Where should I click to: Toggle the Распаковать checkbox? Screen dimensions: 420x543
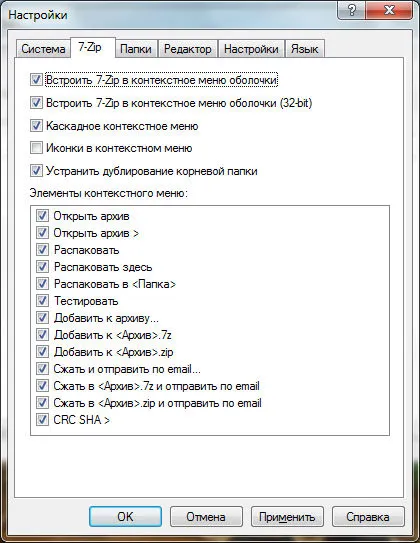[42, 250]
